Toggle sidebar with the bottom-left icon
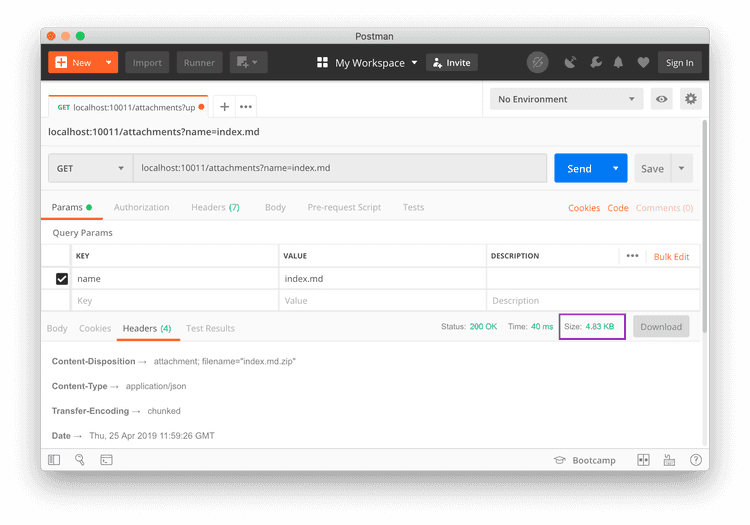 click(54, 460)
